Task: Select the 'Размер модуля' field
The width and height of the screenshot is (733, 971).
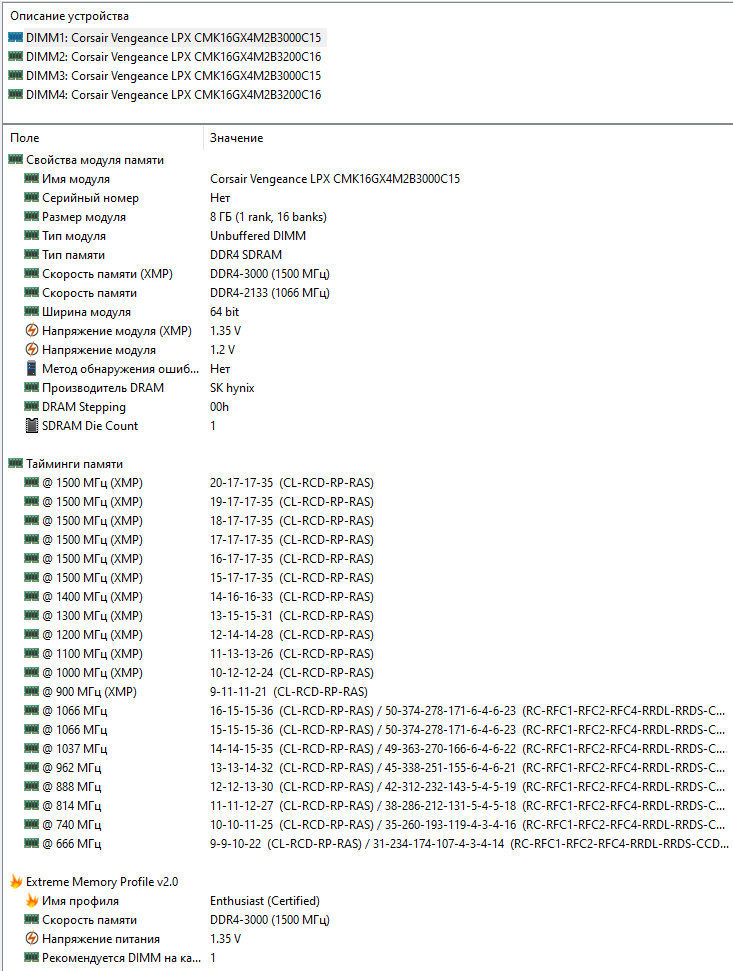Action: (x=84, y=217)
